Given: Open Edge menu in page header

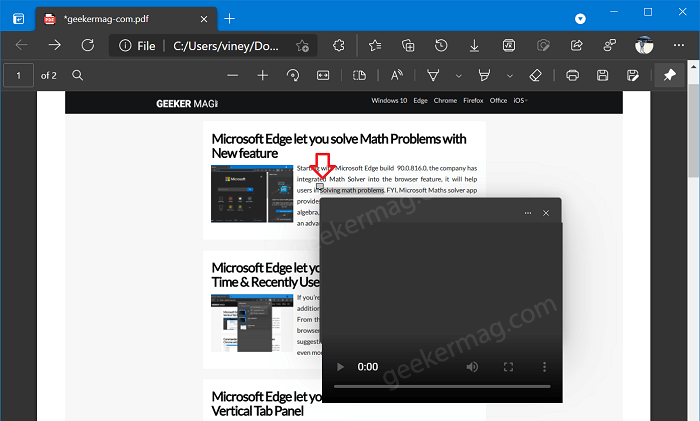Looking at the screenshot, I should (421, 101).
